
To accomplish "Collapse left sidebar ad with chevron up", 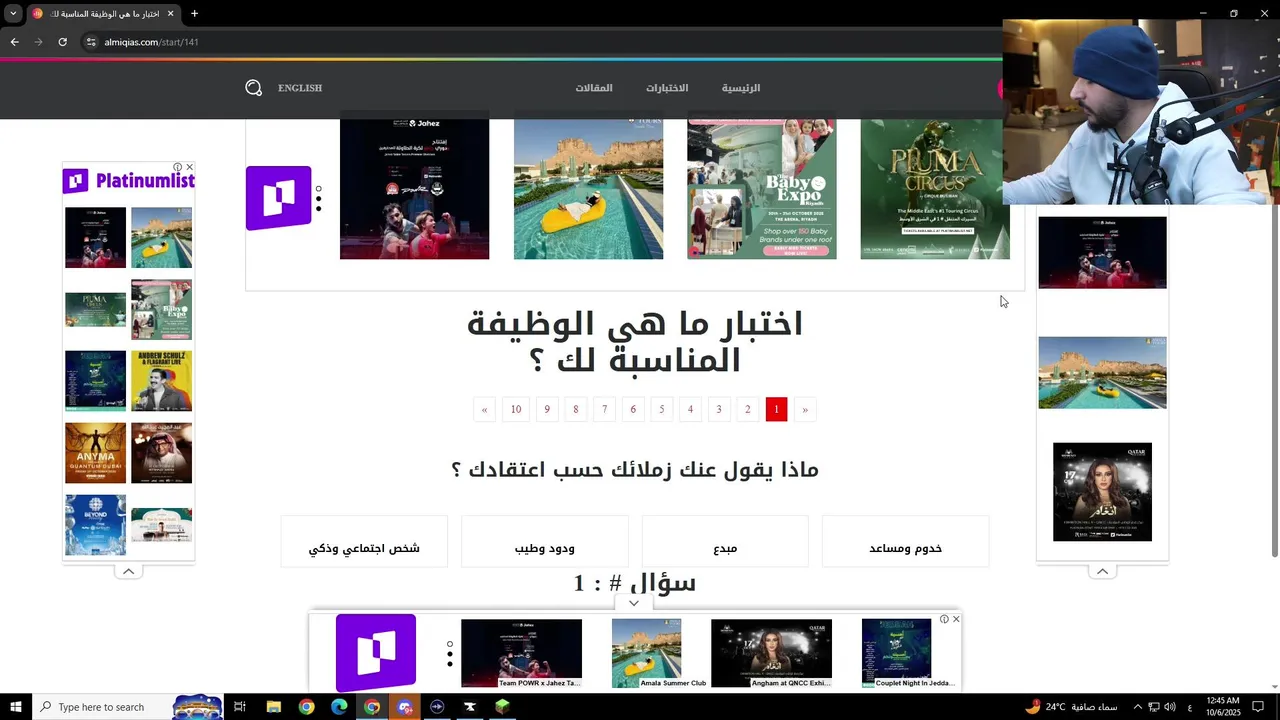I will [x=128, y=571].
